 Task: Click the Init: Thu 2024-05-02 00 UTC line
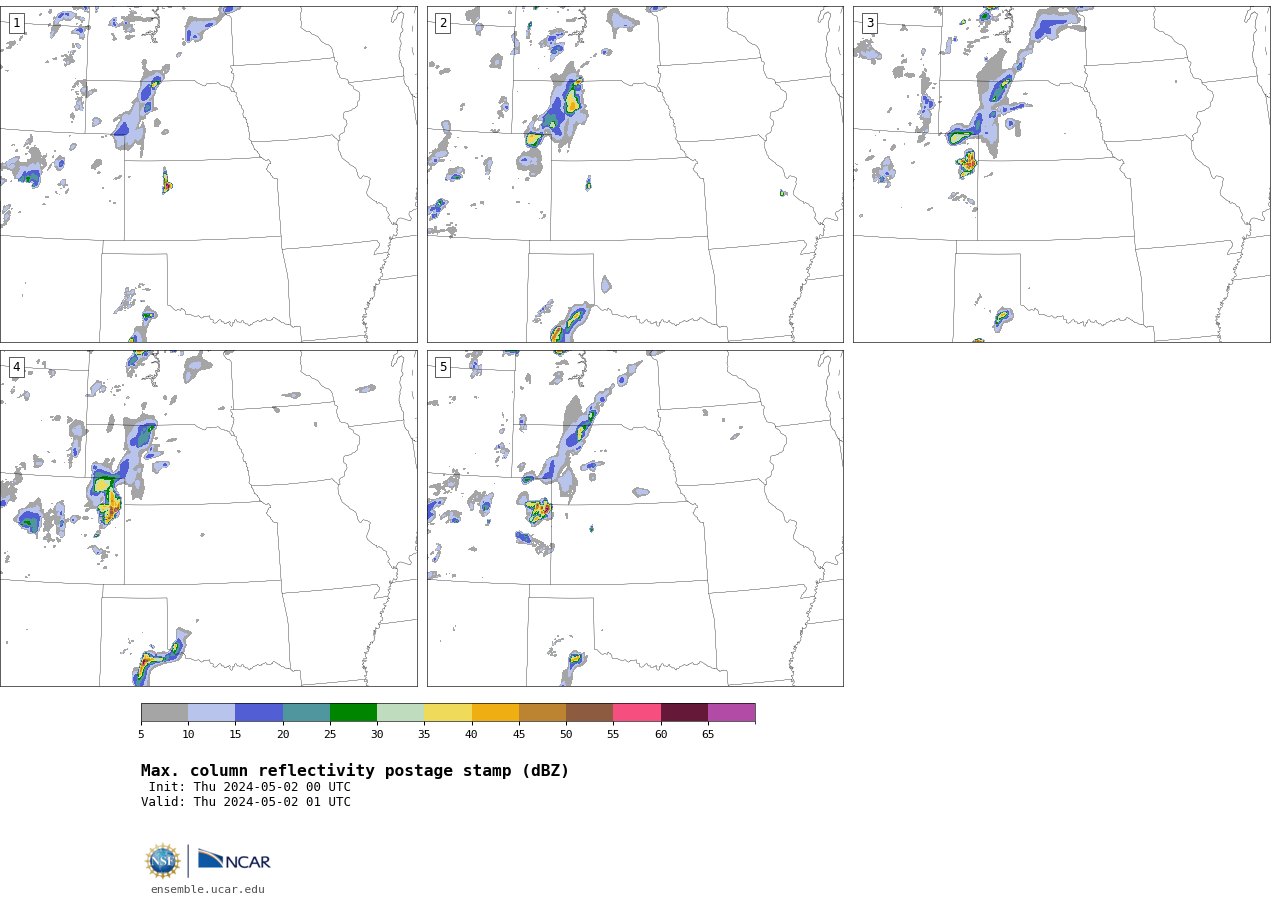pyautogui.click(x=250, y=787)
